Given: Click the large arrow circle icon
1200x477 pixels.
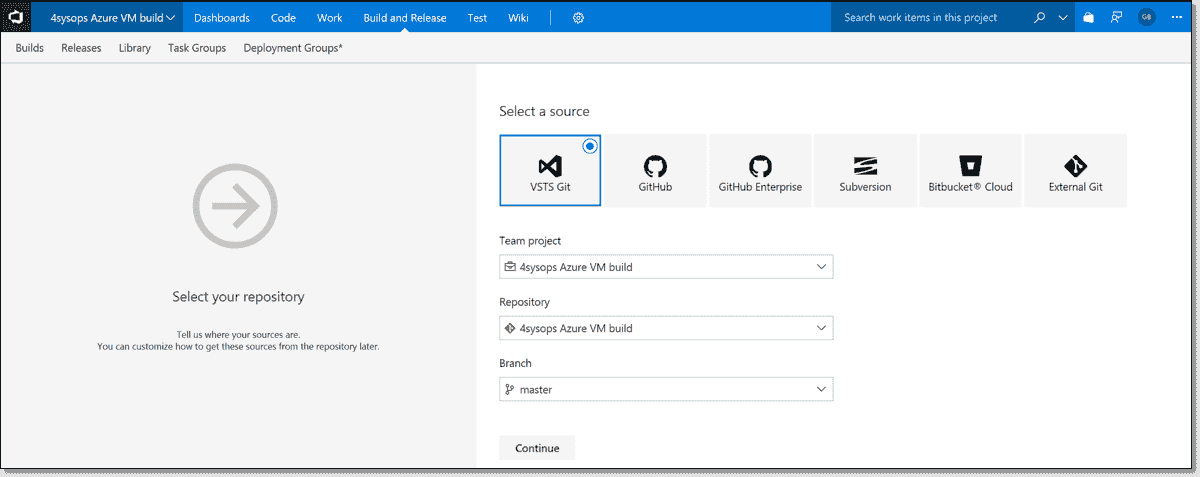Looking at the screenshot, I should tap(235, 207).
